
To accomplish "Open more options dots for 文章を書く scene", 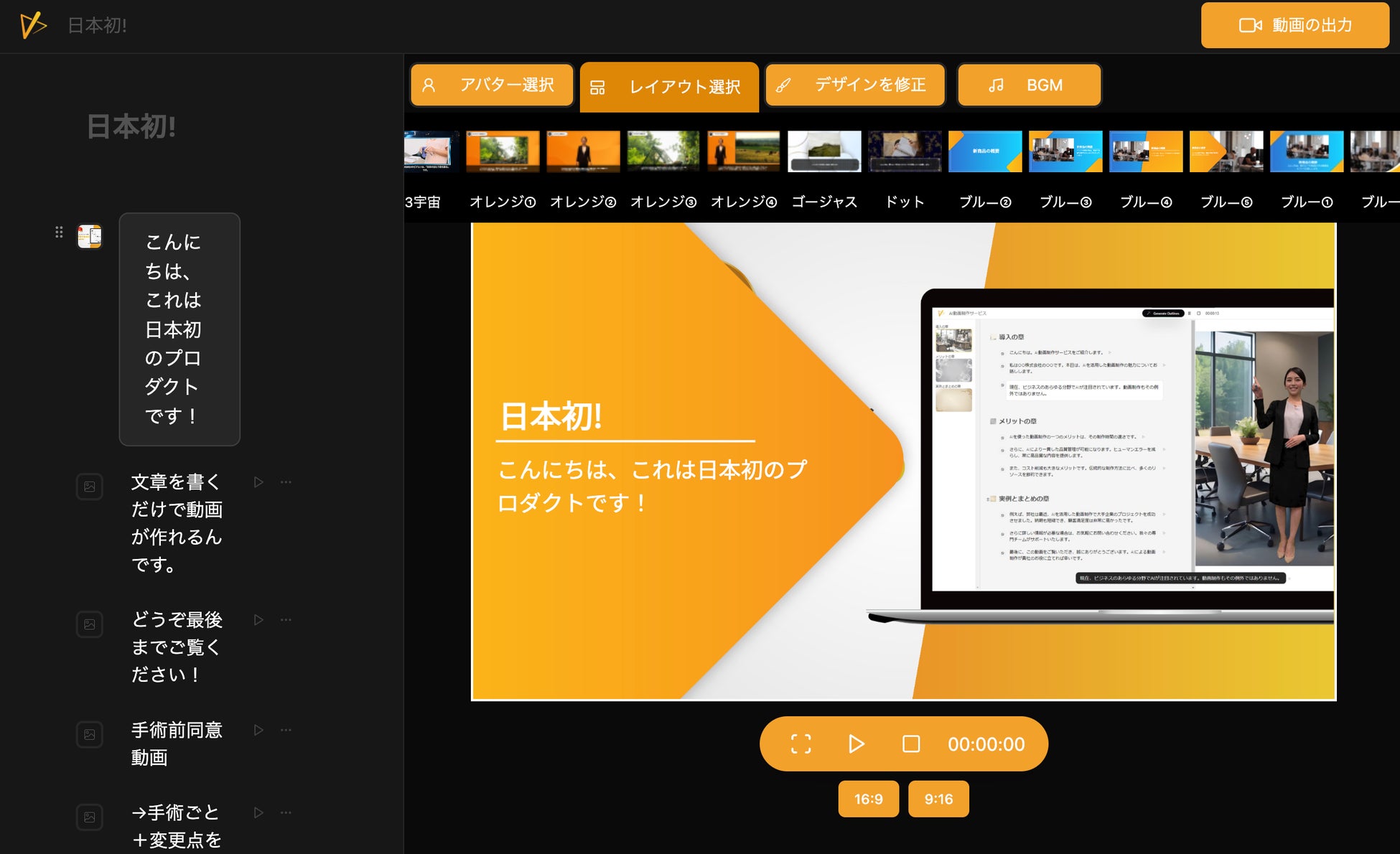I will tap(286, 482).
